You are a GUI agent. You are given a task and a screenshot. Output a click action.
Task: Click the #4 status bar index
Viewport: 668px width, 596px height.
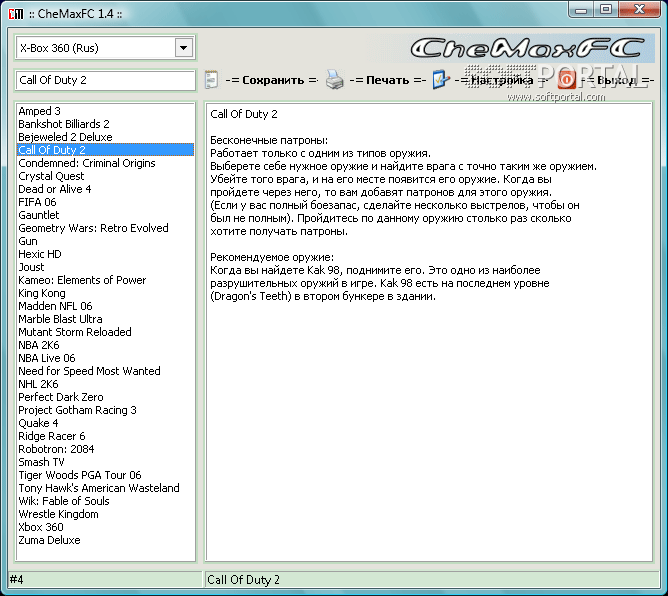(17, 579)
